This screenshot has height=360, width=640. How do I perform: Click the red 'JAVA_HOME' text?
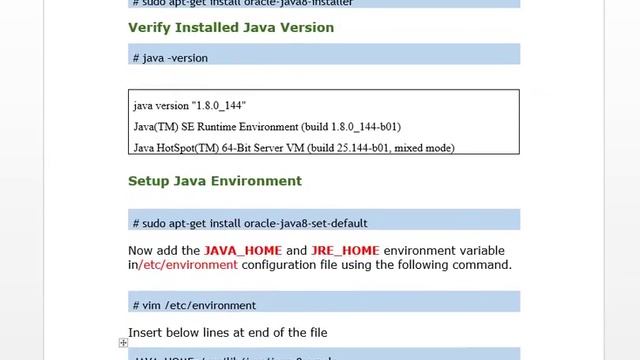click(x=243, y=250)
